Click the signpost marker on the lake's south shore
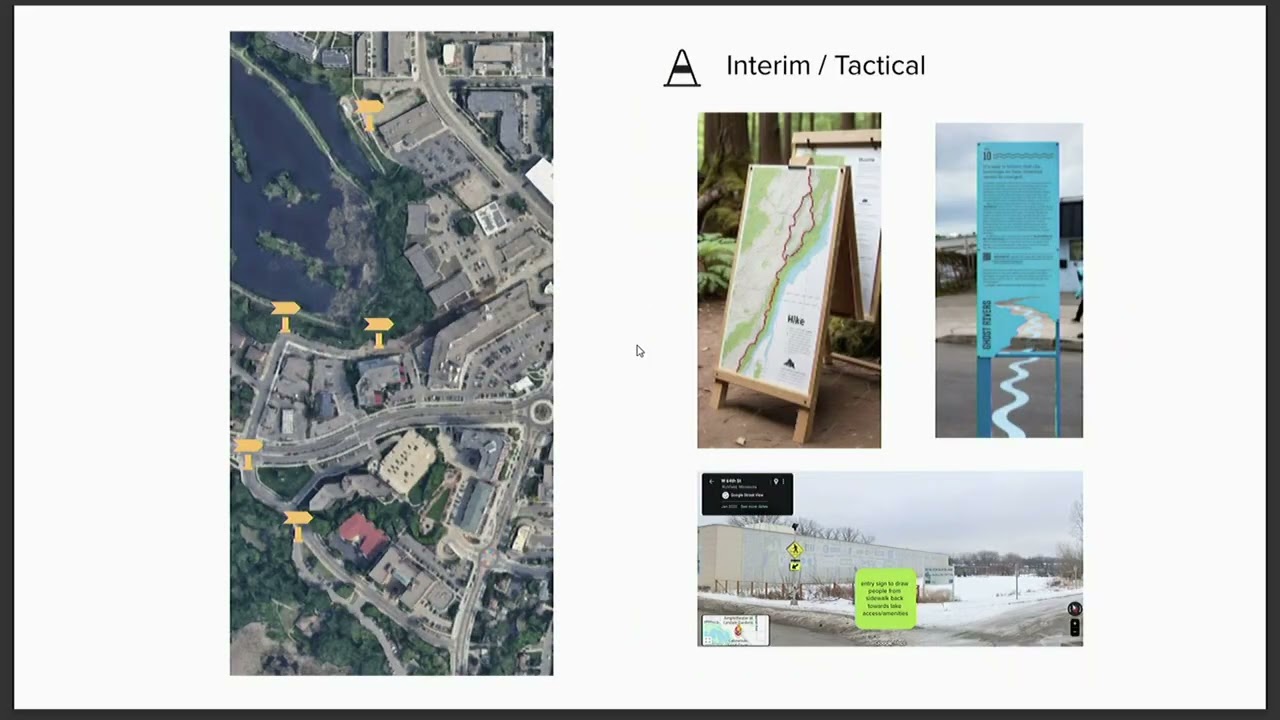The height and width of the screenshot is (720, 1280). tap(285, 316)
